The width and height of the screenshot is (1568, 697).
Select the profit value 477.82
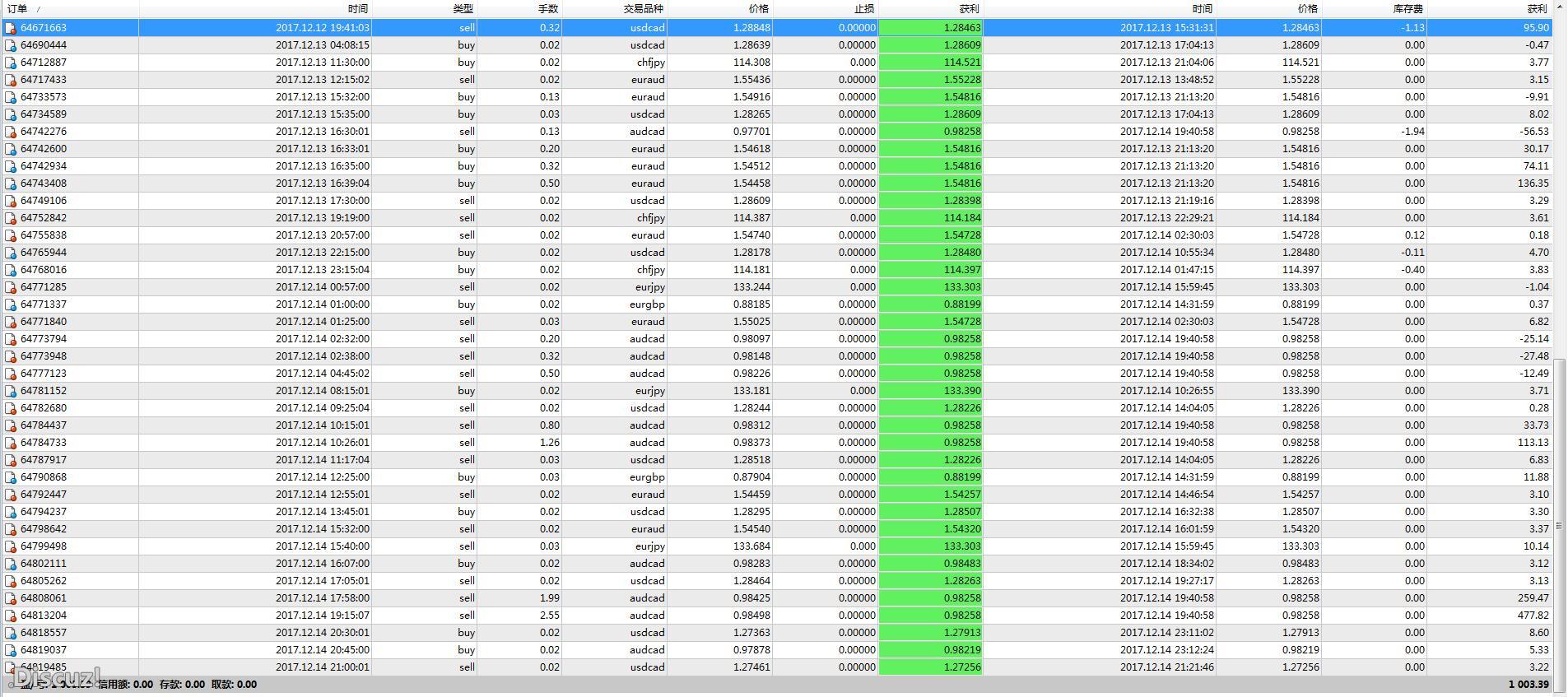coord(1533,616)
